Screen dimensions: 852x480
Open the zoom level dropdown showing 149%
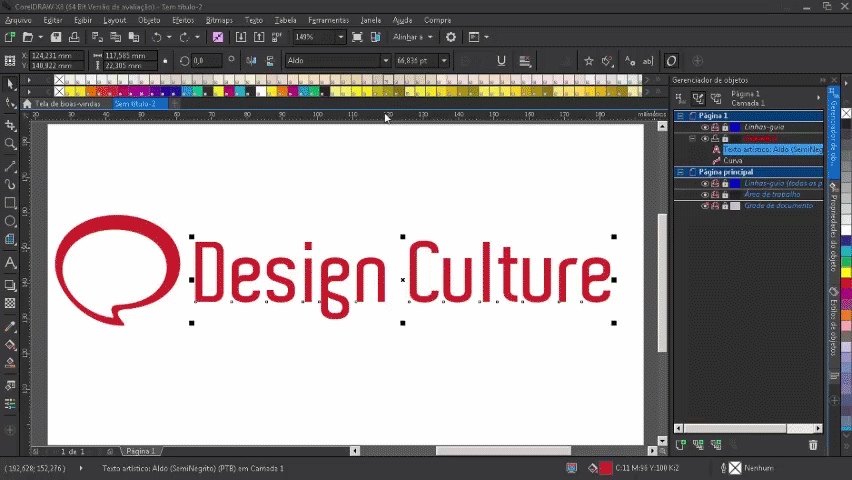[x=341, y=37]
